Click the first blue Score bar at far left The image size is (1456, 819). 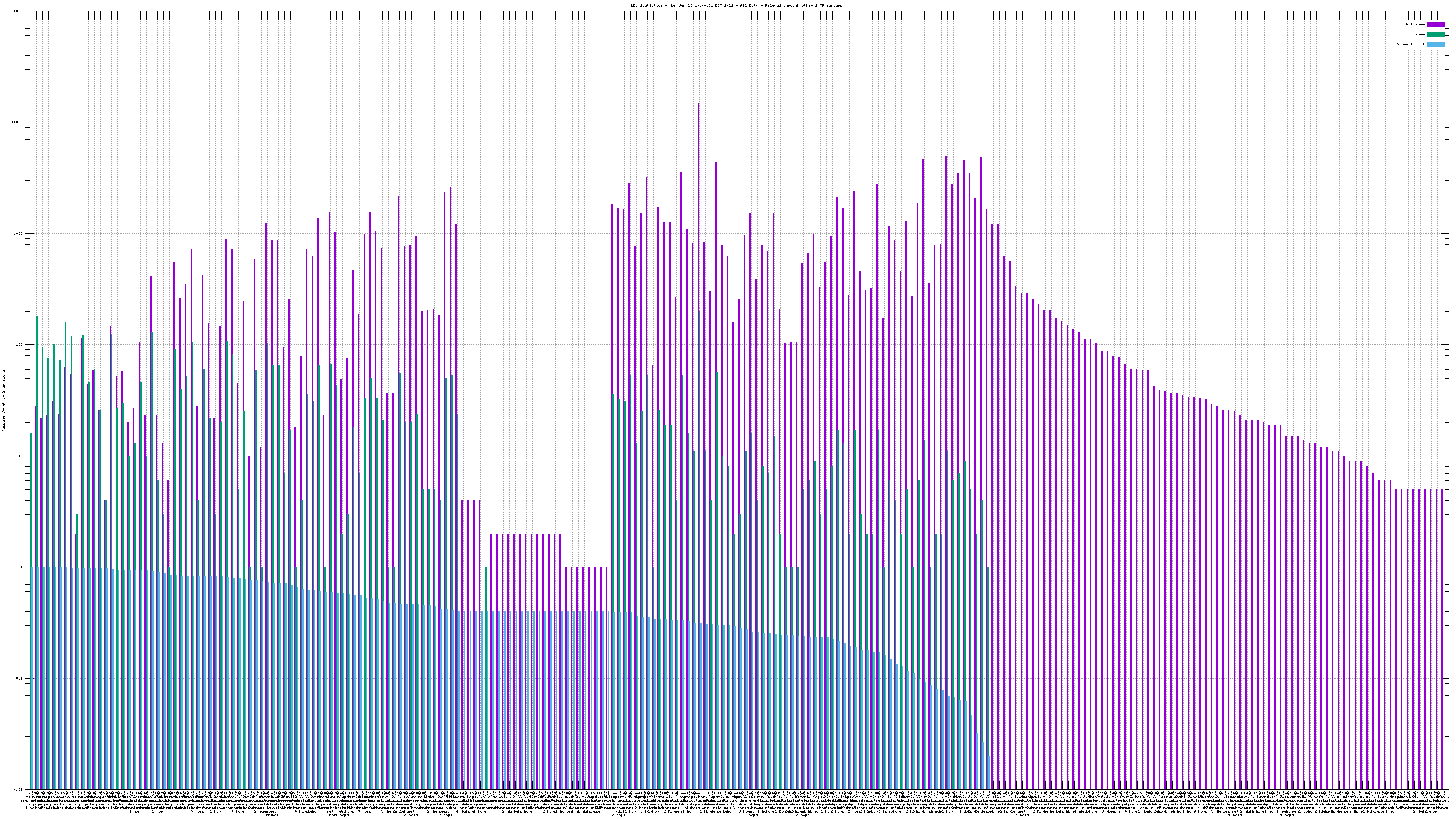coord(33,678)
